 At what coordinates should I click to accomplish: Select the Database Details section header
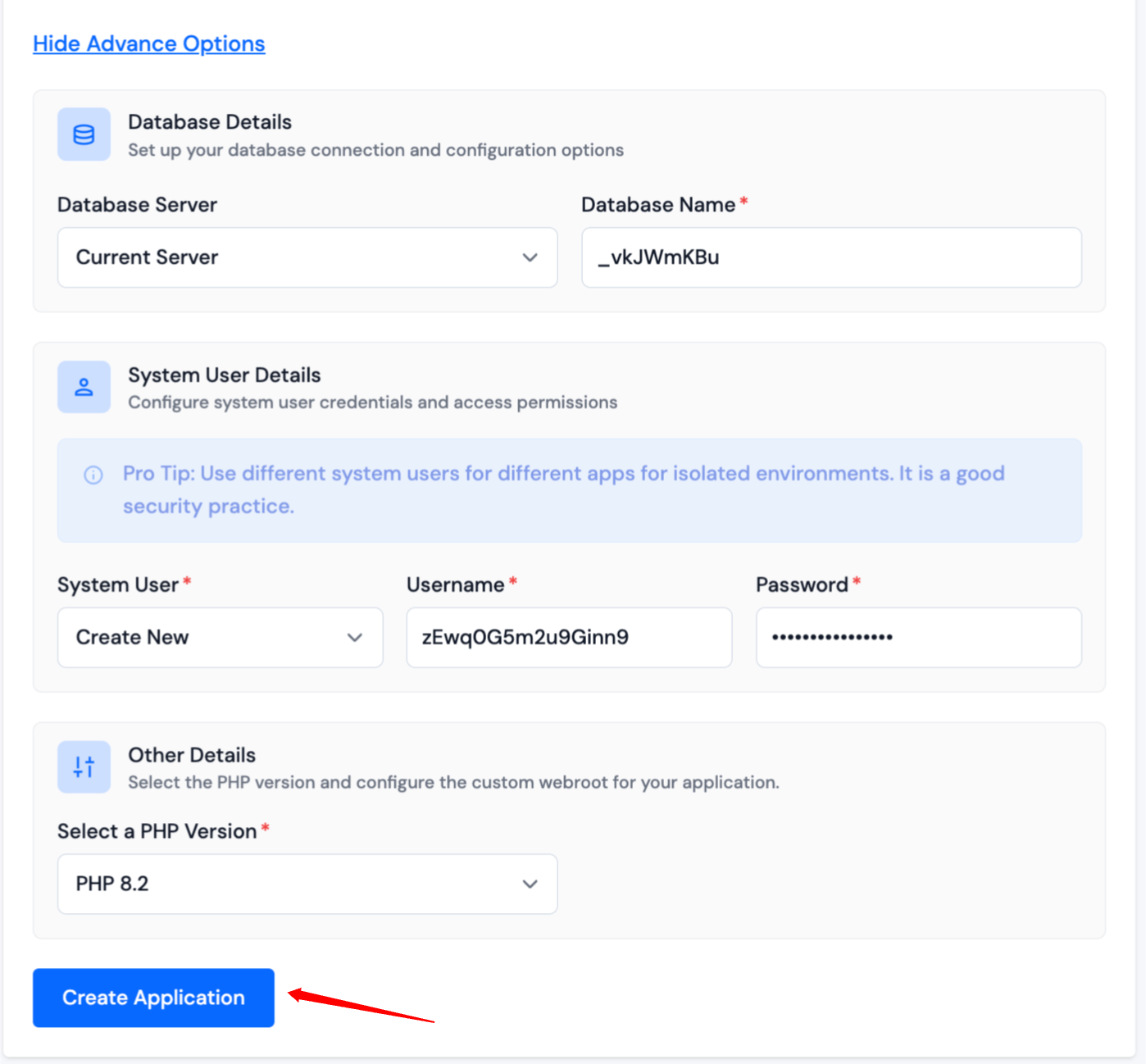click(209, 121)
